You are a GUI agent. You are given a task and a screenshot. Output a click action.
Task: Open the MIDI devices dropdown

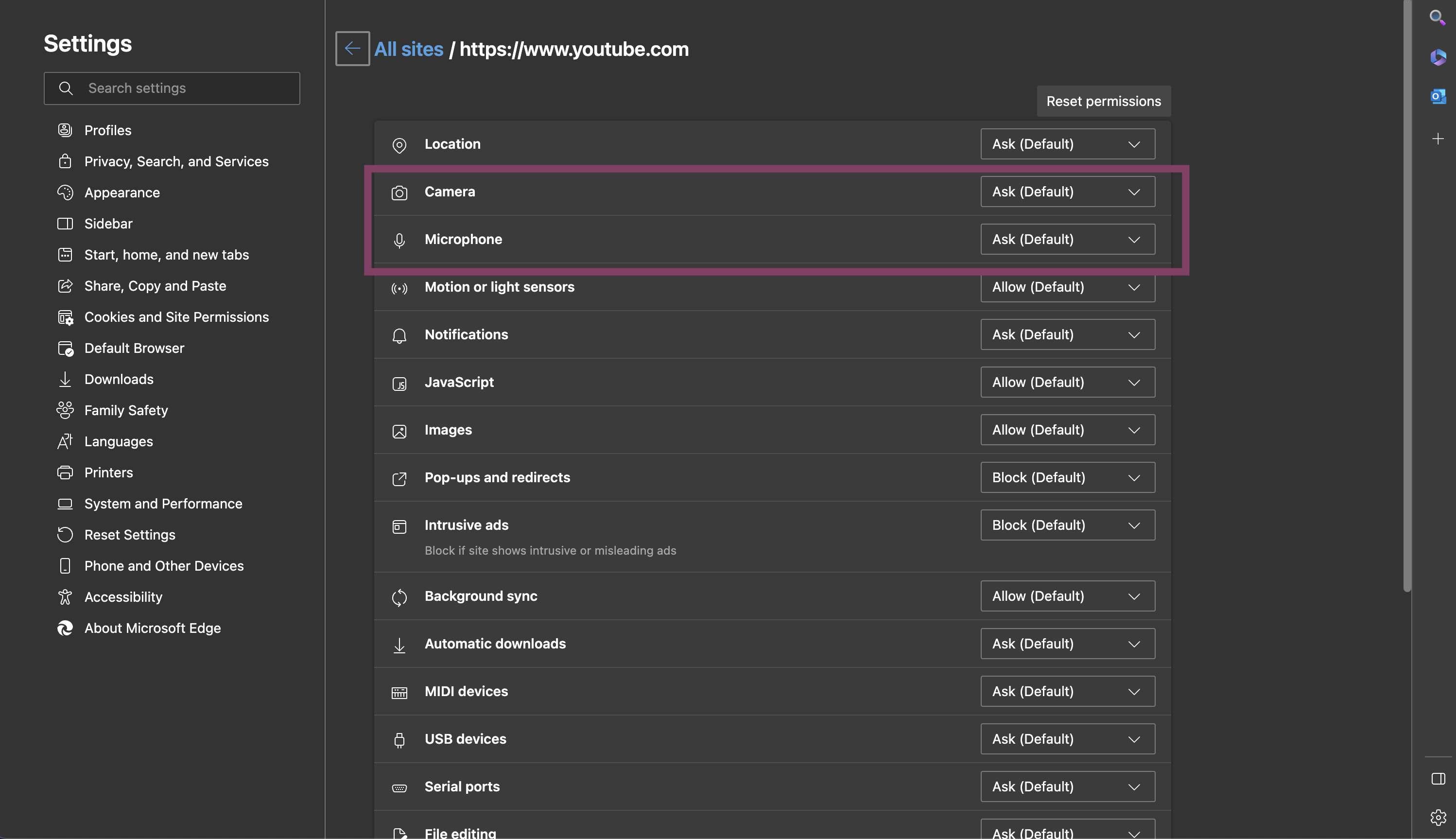click(x=1068, y=692)
